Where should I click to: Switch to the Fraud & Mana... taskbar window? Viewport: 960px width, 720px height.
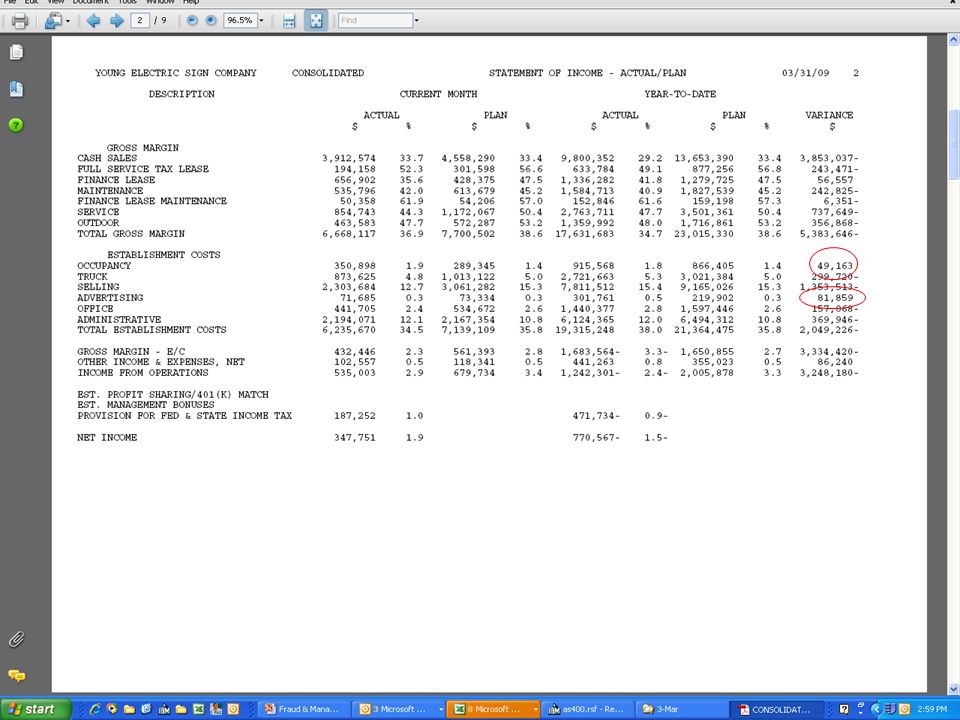tap(304, 709)
